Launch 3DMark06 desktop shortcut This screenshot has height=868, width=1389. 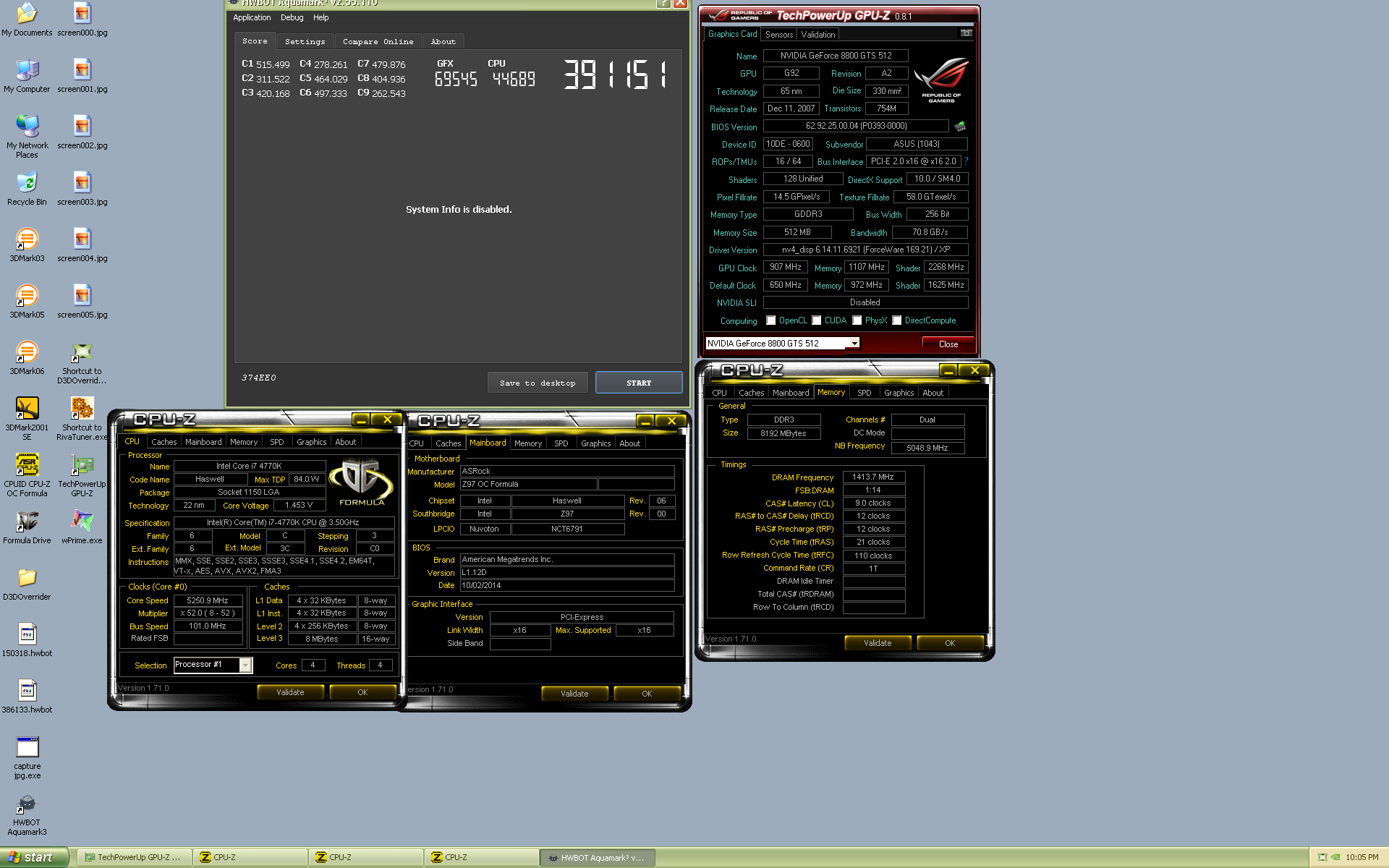tap(27, 358)
